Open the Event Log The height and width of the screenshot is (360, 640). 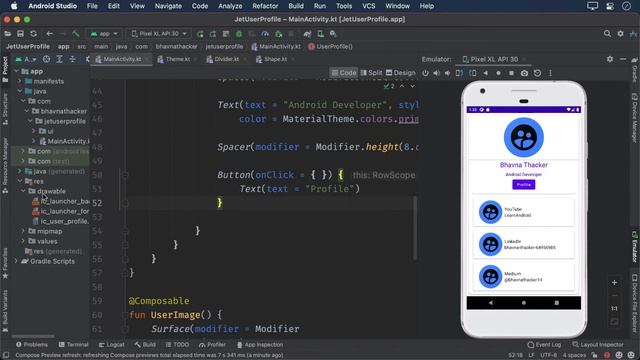544,344
